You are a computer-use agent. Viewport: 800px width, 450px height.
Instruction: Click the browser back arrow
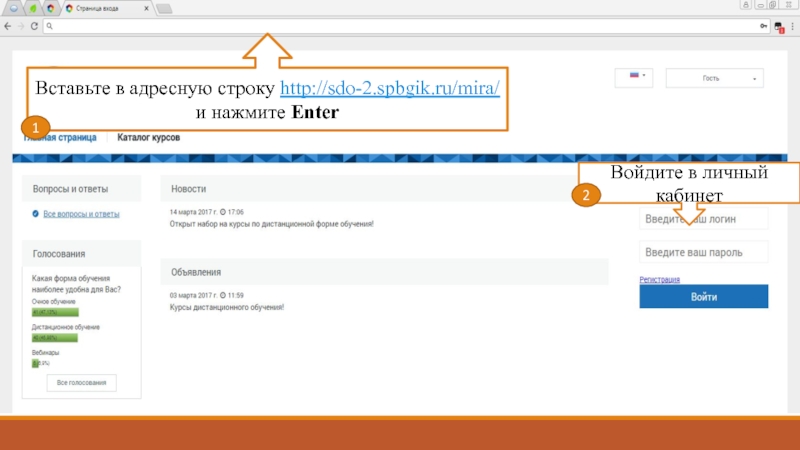click(x=9, y=27)
